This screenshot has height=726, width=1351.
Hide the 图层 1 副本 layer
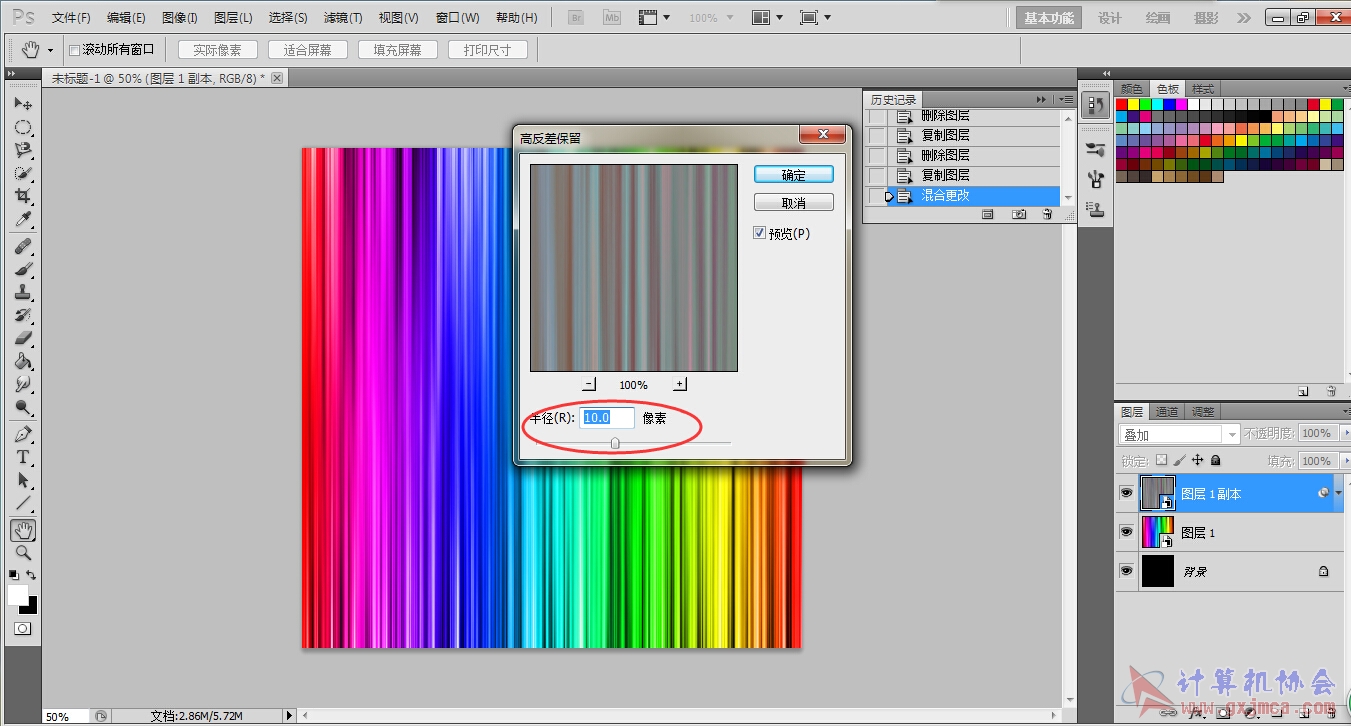(1127, 493)
